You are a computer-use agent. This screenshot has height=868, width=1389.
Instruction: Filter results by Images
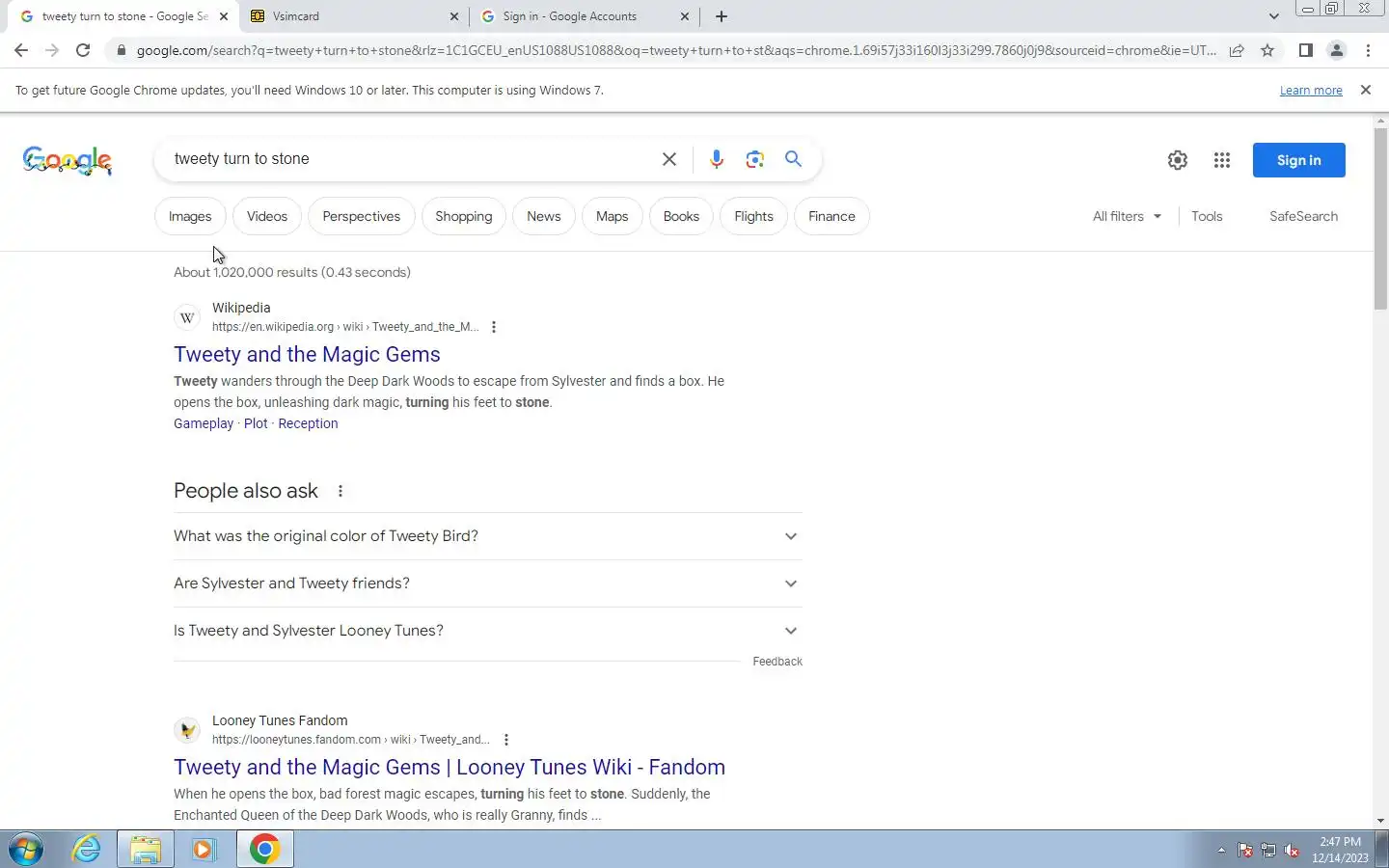point(190,216)
